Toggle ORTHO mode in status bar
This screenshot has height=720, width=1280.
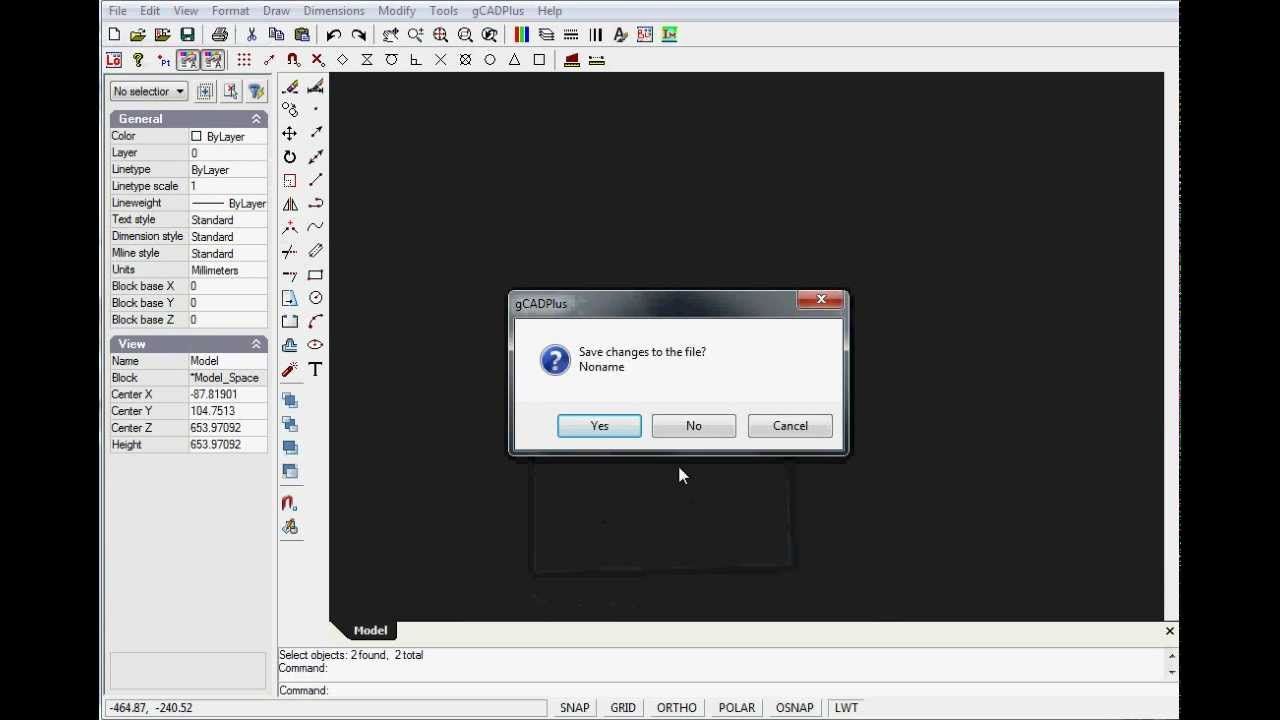coord(676,707)
